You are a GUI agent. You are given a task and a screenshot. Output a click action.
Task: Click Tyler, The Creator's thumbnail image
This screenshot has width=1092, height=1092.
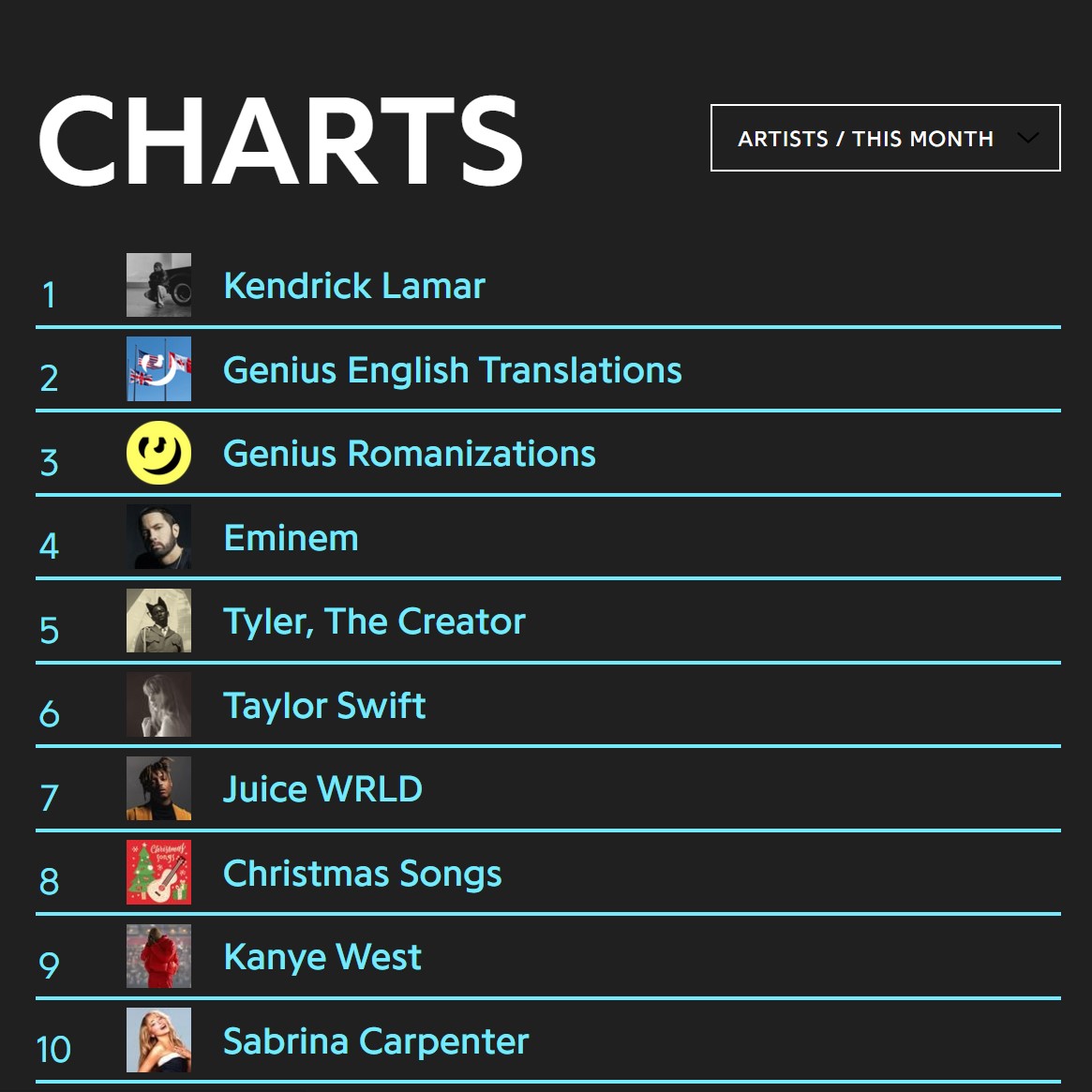pyautogui.click(x=158, y=621)
